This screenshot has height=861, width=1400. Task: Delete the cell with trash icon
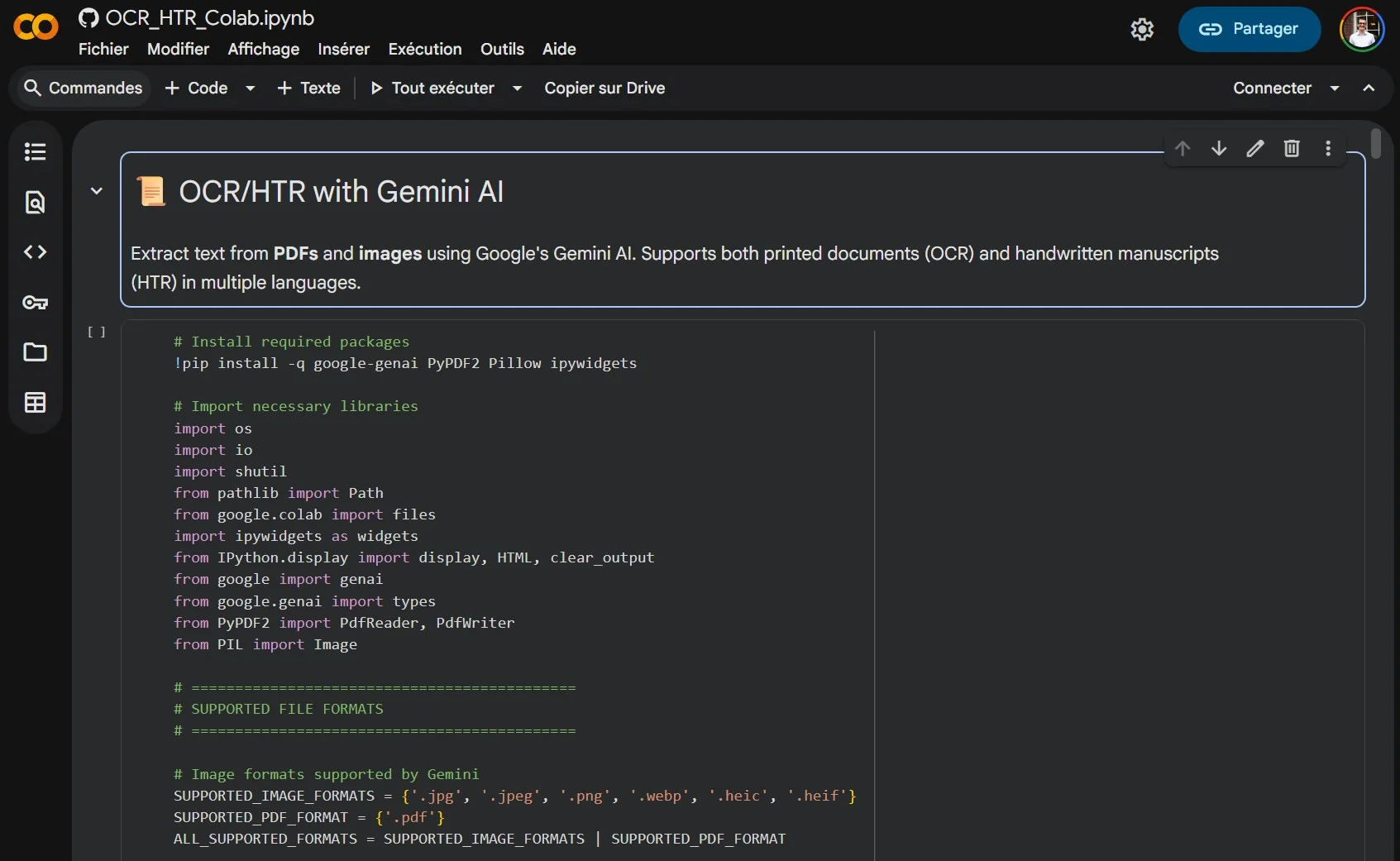(x=1292, y=148)
